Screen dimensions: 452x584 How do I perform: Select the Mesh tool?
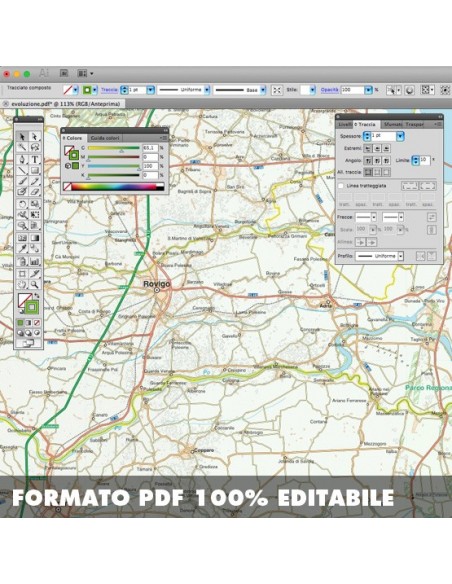[22, 238]
